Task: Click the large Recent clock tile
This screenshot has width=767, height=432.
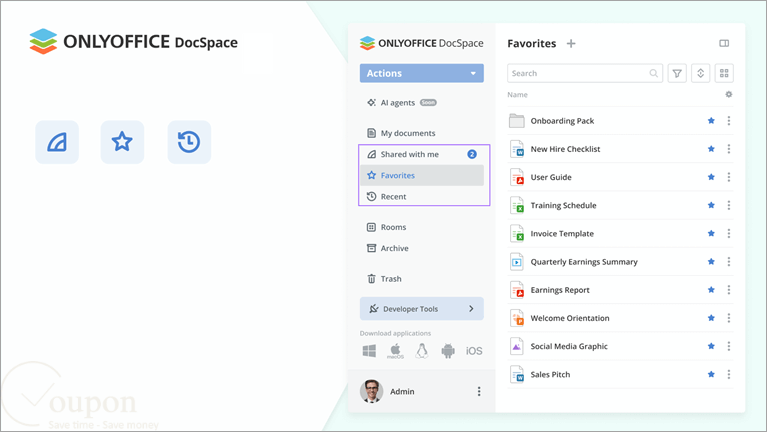Action: 189,142
